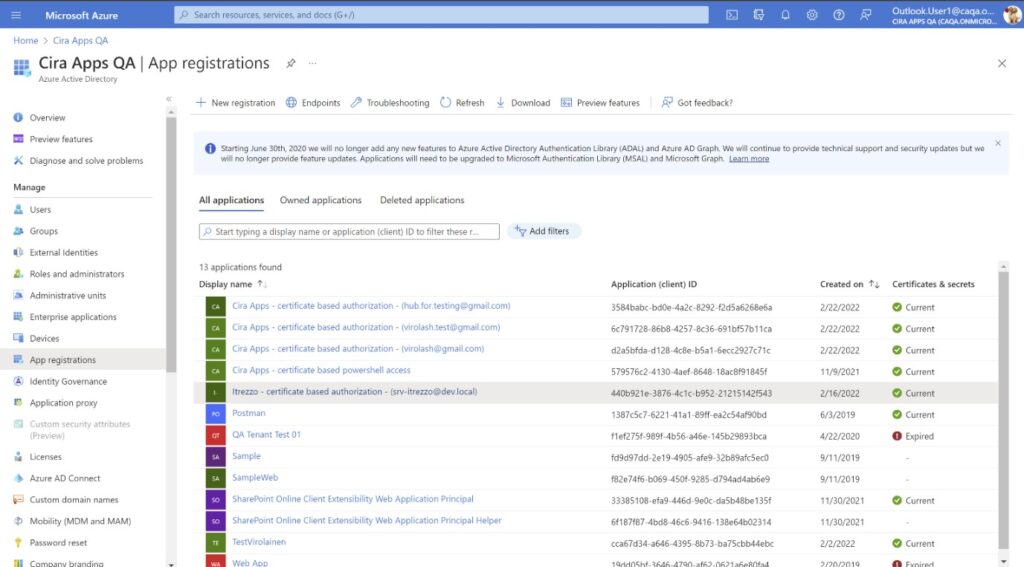Open Cira Apps certificate based powershell access
This screenshot has height=567, width=1024.
tap(321, 370)
